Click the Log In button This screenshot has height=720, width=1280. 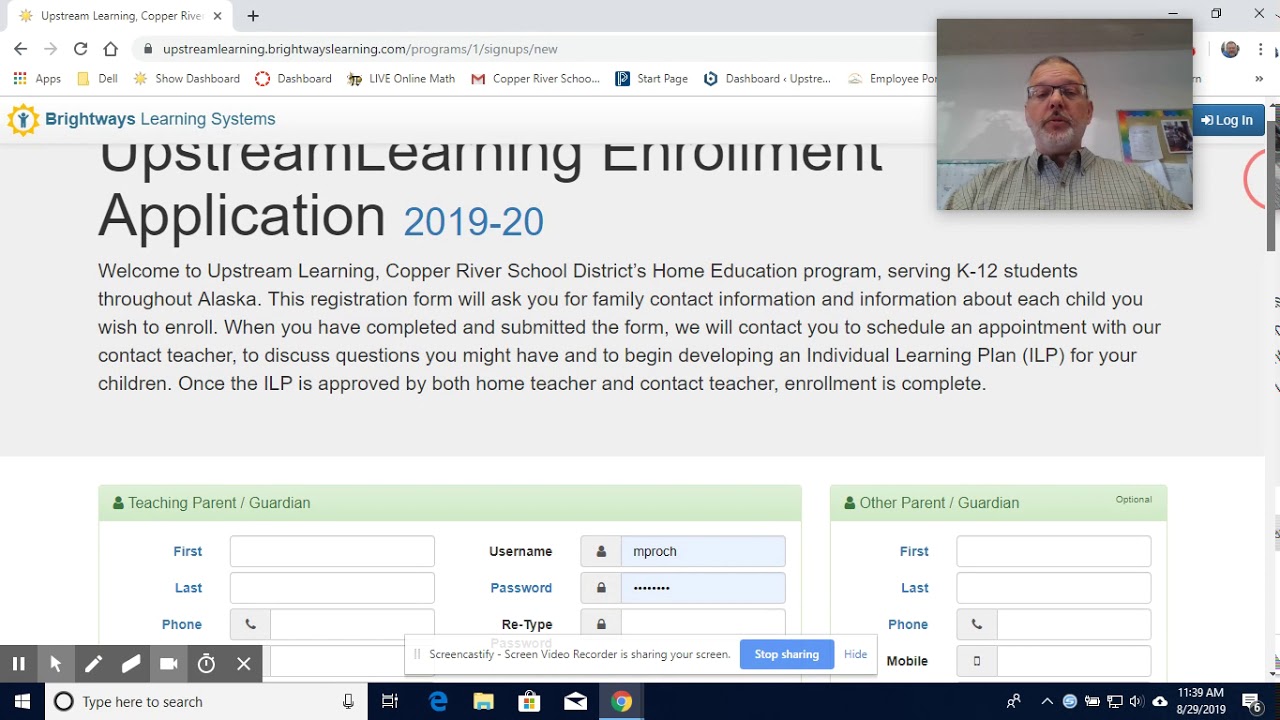[1228, 120]
